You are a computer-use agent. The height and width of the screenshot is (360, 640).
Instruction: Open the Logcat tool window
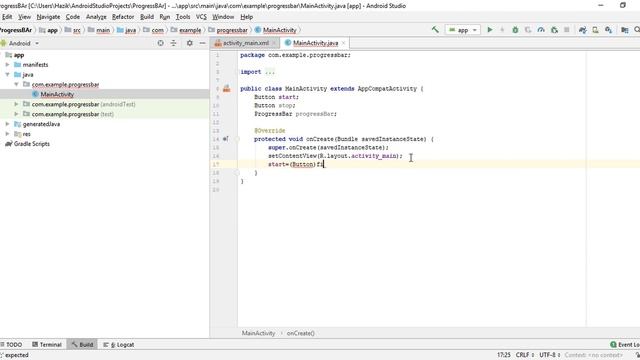(119, 344)
